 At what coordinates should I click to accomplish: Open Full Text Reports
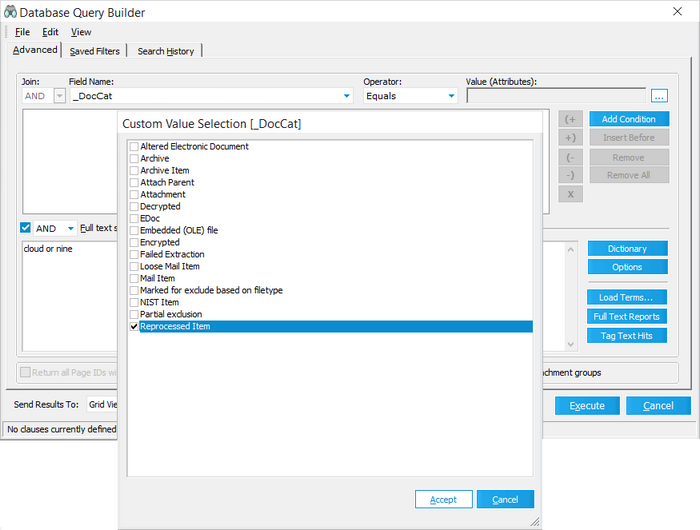pyautogui.click(x=626, y=317)
